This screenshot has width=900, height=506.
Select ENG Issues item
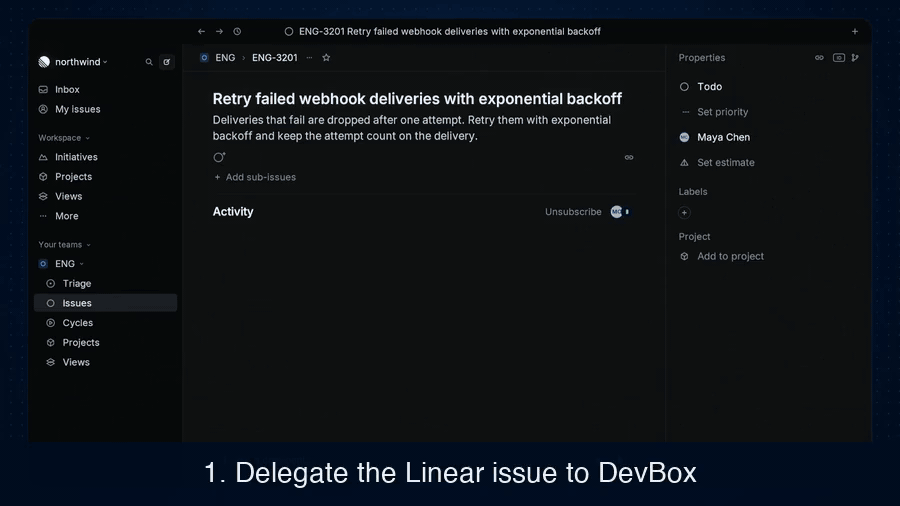pyautogui.click(x=106, y=303)
